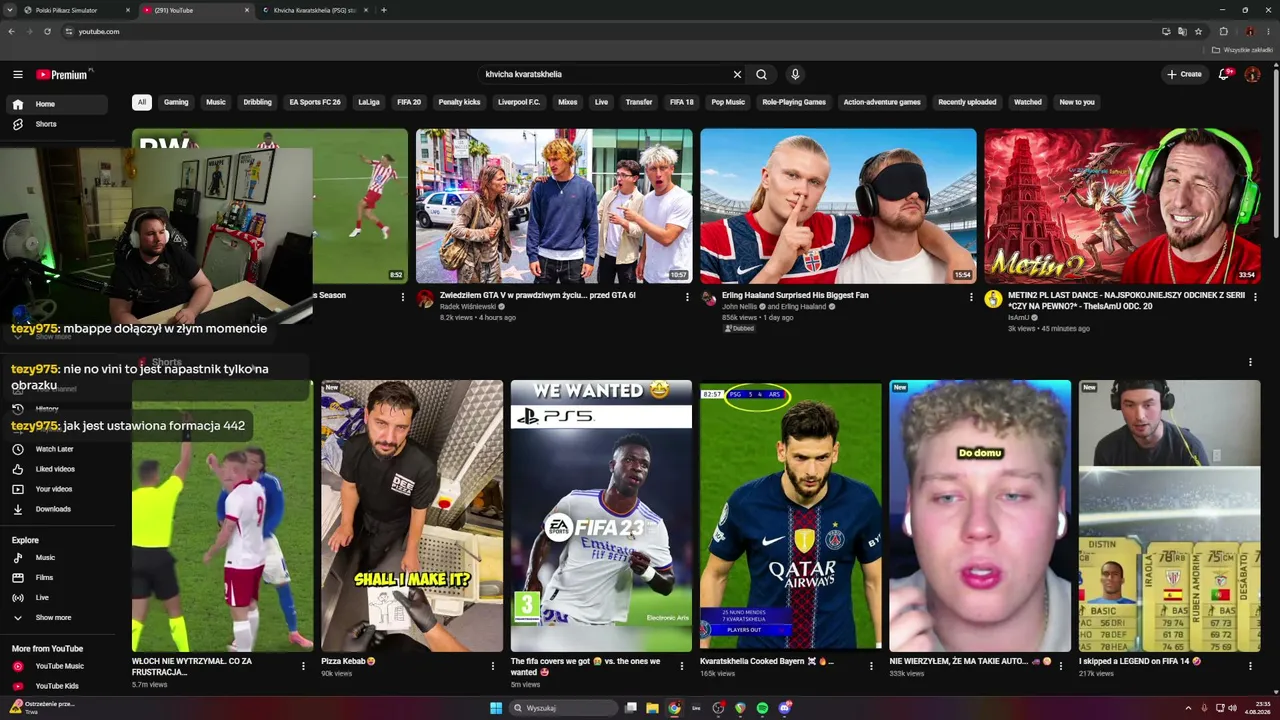Open the Chrome three-dot menu
Image resolution: width=1280 pixels, height=720 pixels.
click(x=1268, y=31)
